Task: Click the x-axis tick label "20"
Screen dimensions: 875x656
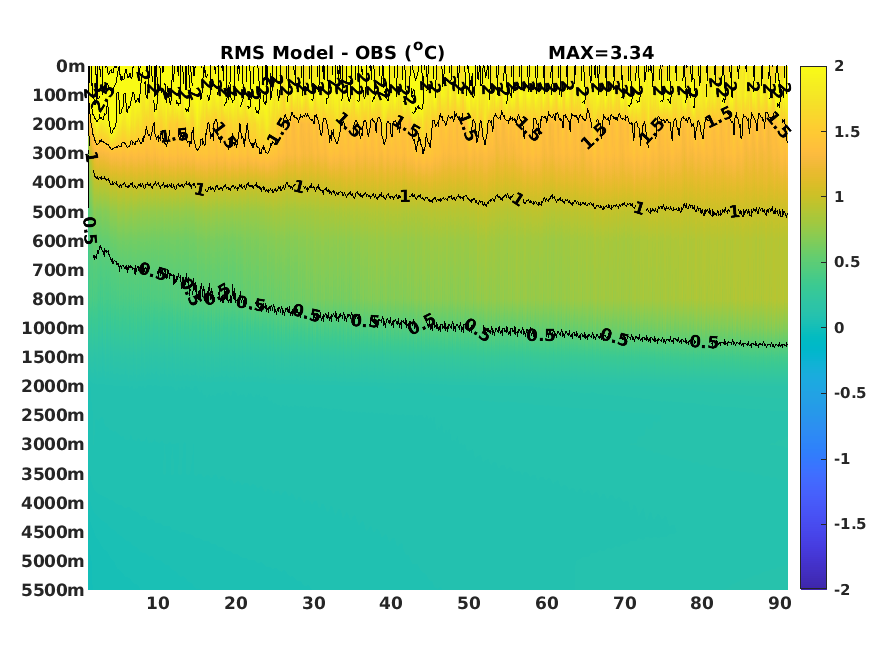Action: [x=235, y=604]
